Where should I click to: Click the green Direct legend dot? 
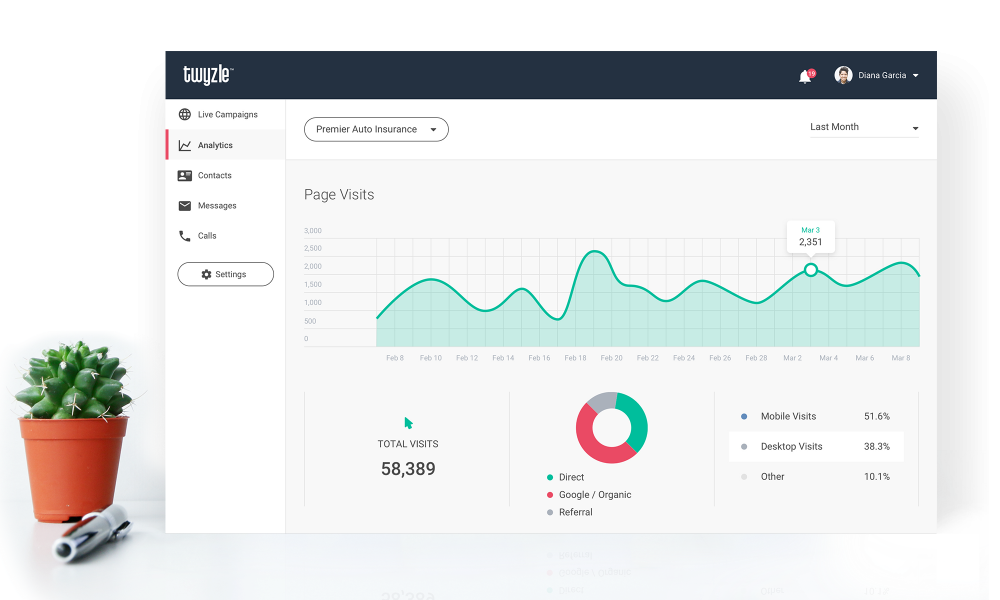(550, 477)
